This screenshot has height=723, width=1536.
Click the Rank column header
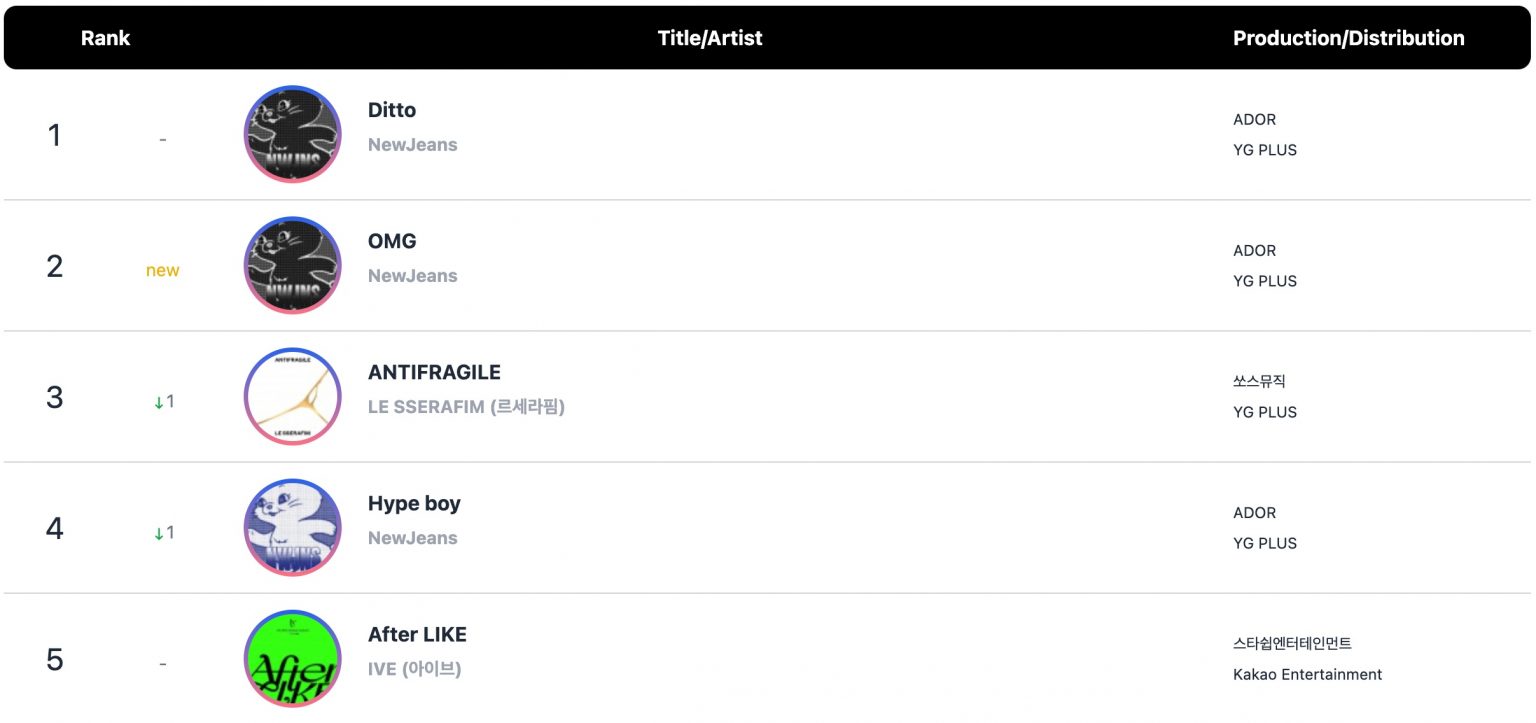(106, 38)
